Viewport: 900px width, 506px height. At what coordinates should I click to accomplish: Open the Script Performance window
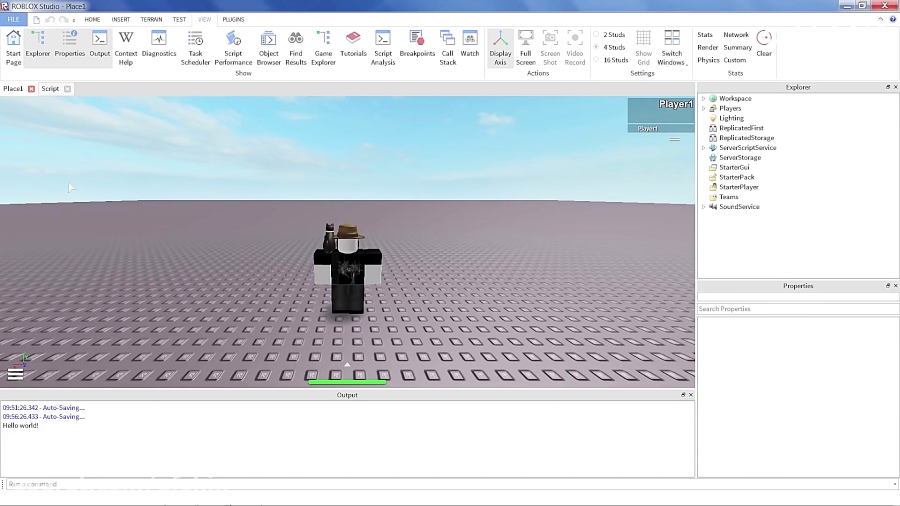(233, 48)
